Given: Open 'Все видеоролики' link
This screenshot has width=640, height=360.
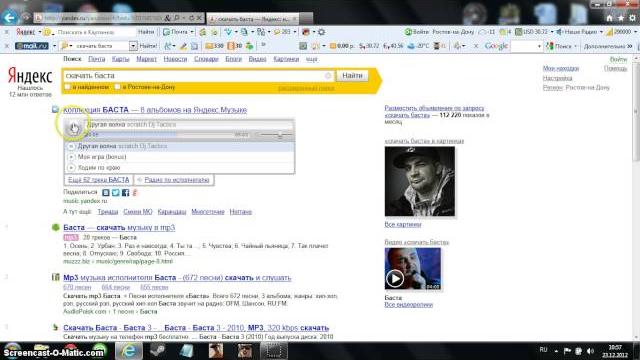Looking at the screenshot, I should click(x=409, y=304).
